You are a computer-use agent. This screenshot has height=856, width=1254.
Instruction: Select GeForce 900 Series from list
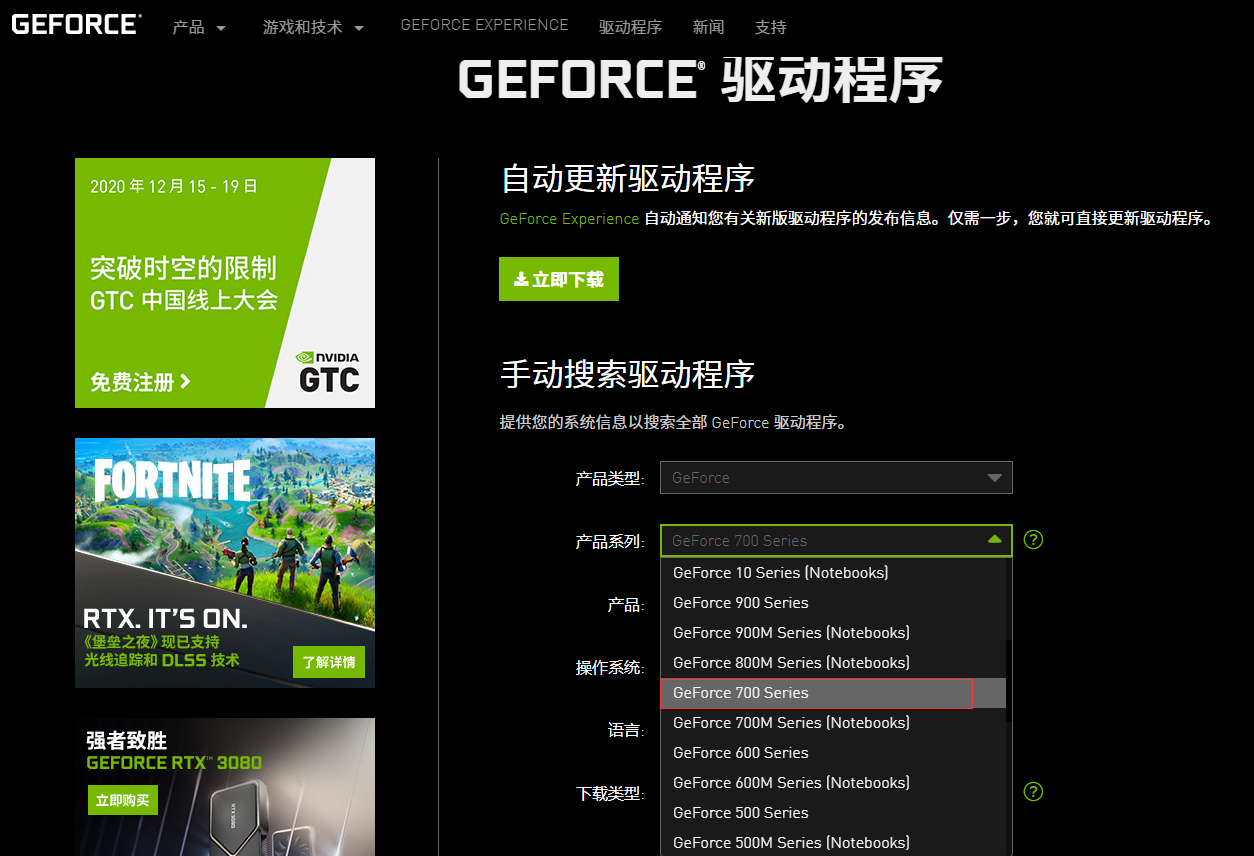click(x=741, y=603)
